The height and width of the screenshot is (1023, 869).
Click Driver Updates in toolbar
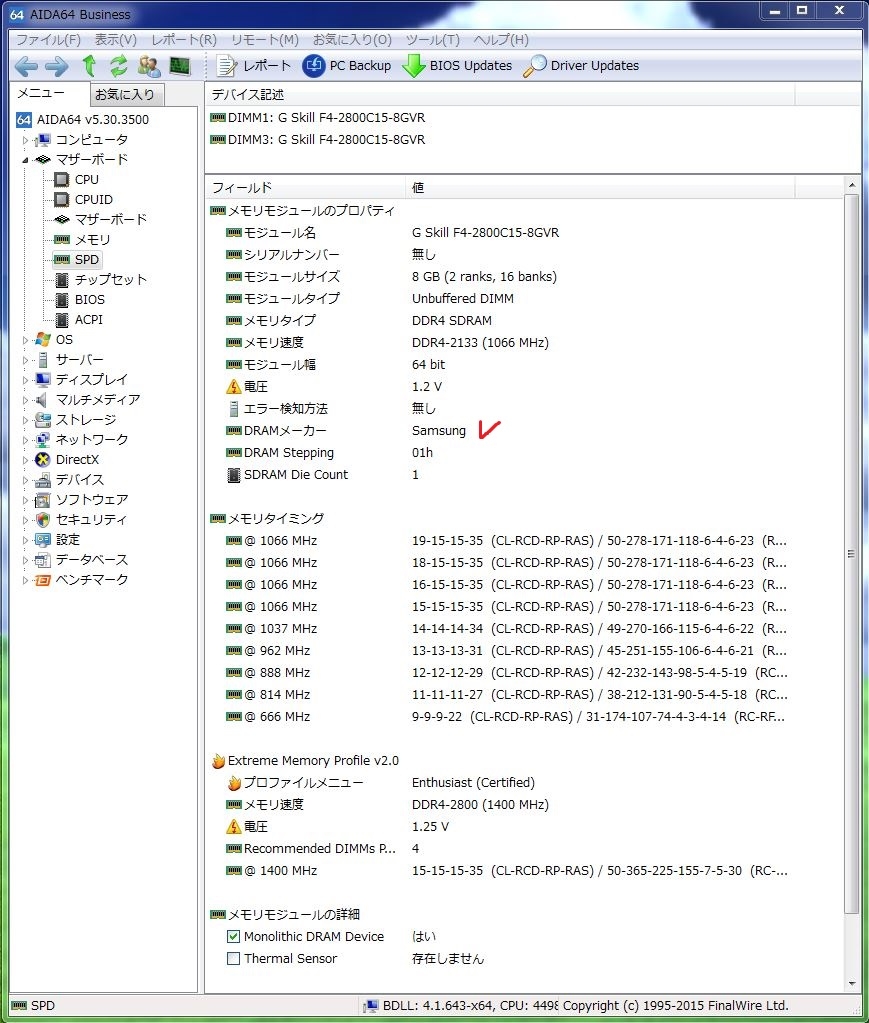tap(581, 65)
